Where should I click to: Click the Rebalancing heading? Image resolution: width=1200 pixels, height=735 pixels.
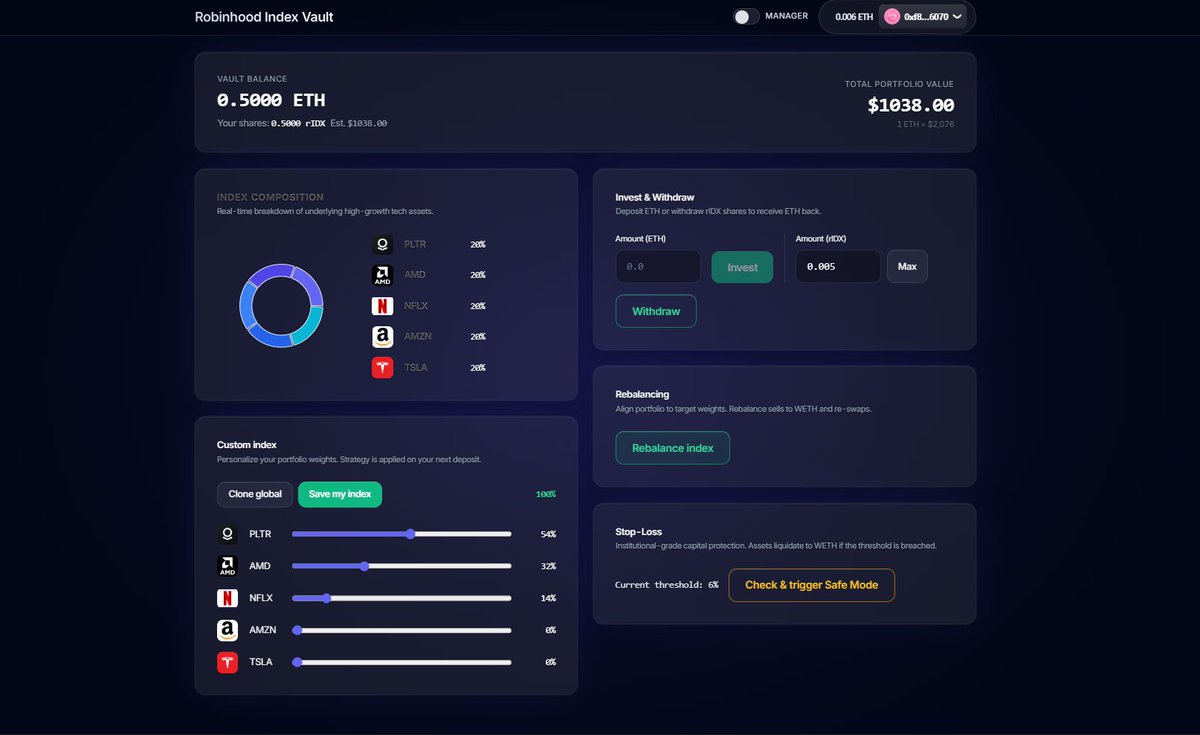coord(643,394)
